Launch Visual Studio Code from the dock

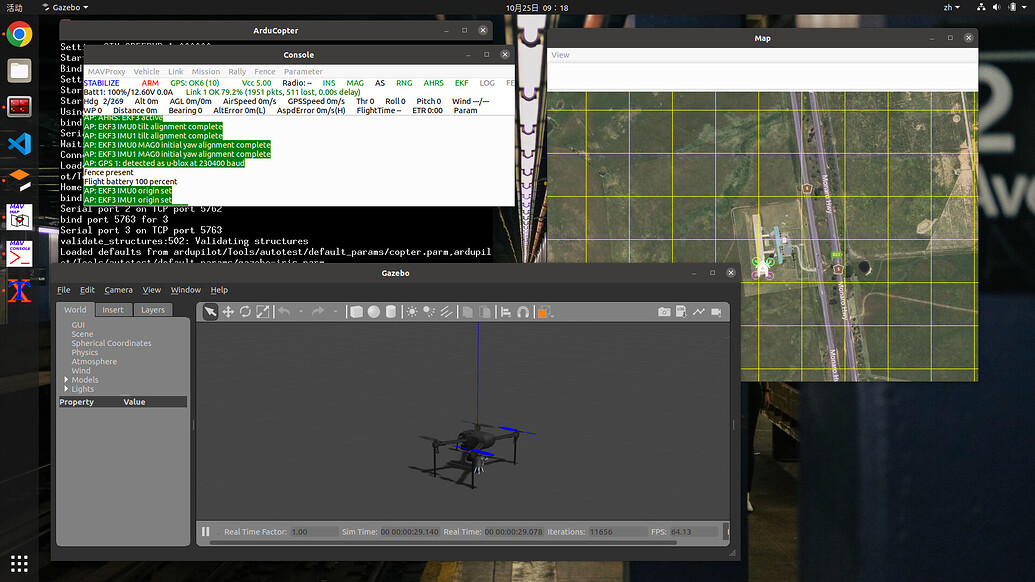(x=19, y=143)
